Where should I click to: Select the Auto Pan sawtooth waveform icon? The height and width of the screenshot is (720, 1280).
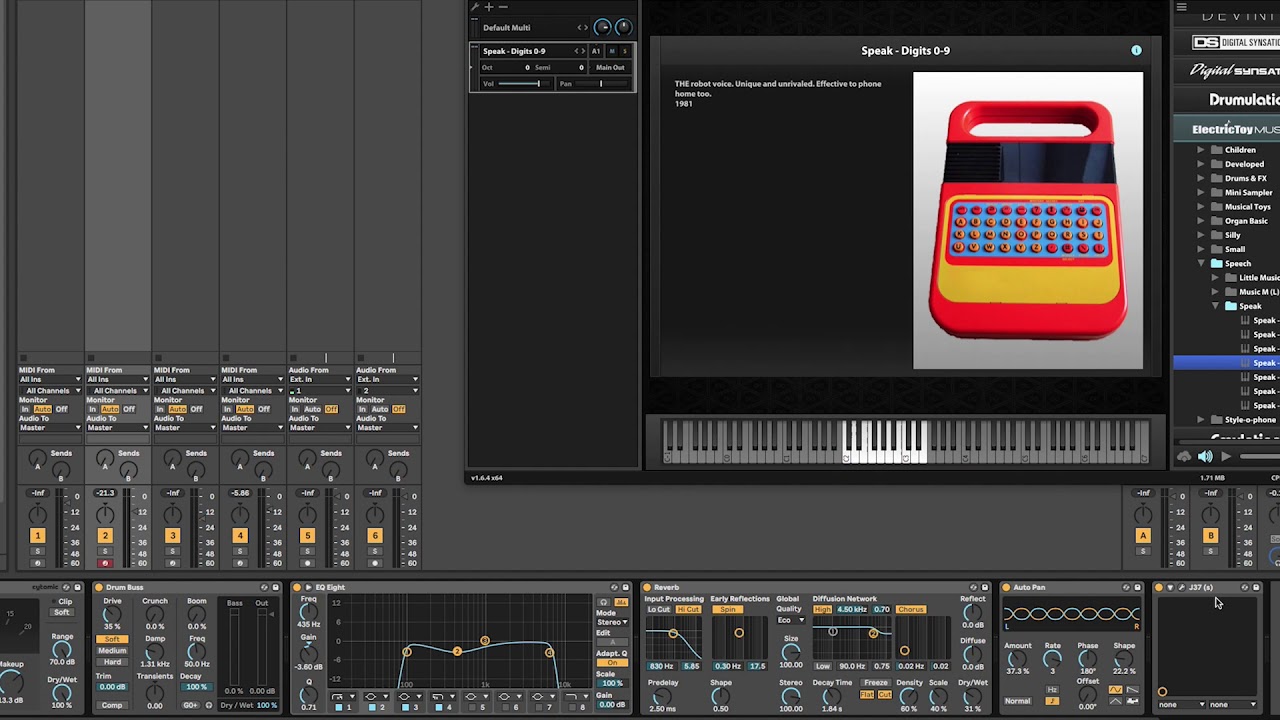click(1132, 689)
